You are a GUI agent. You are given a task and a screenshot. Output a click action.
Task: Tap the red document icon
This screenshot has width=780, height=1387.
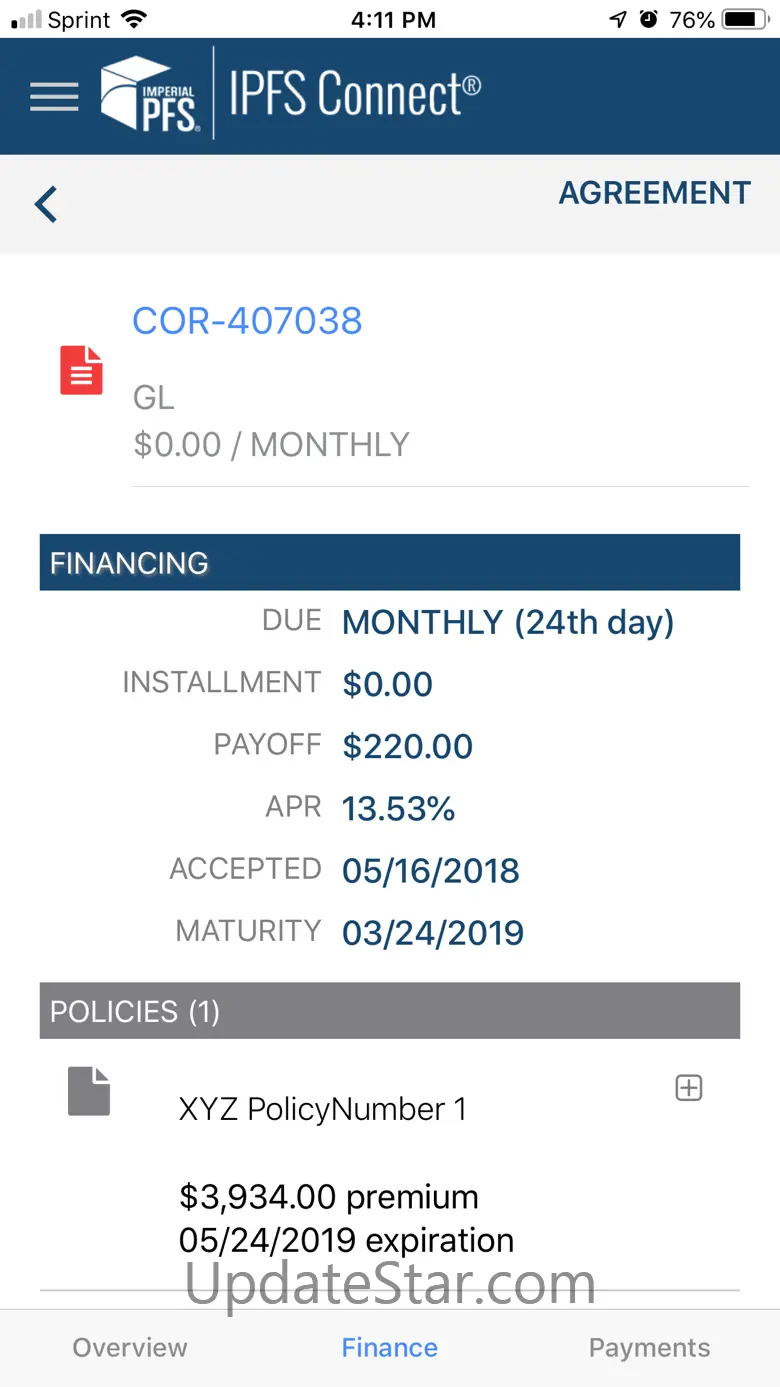coord(82,369)
